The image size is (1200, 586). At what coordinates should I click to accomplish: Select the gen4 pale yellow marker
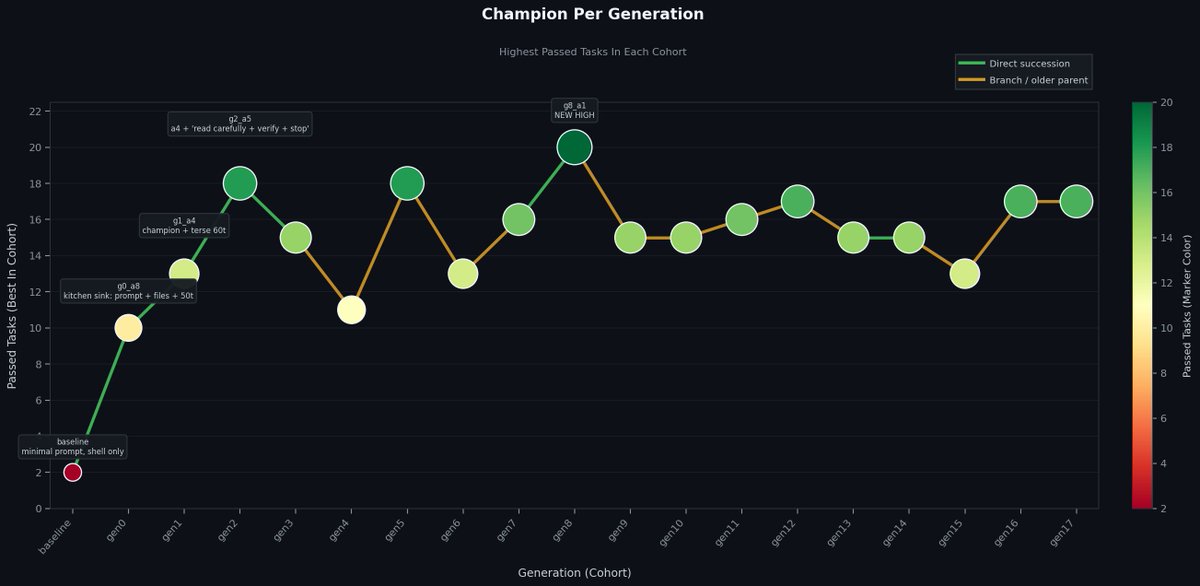[351, 309]
